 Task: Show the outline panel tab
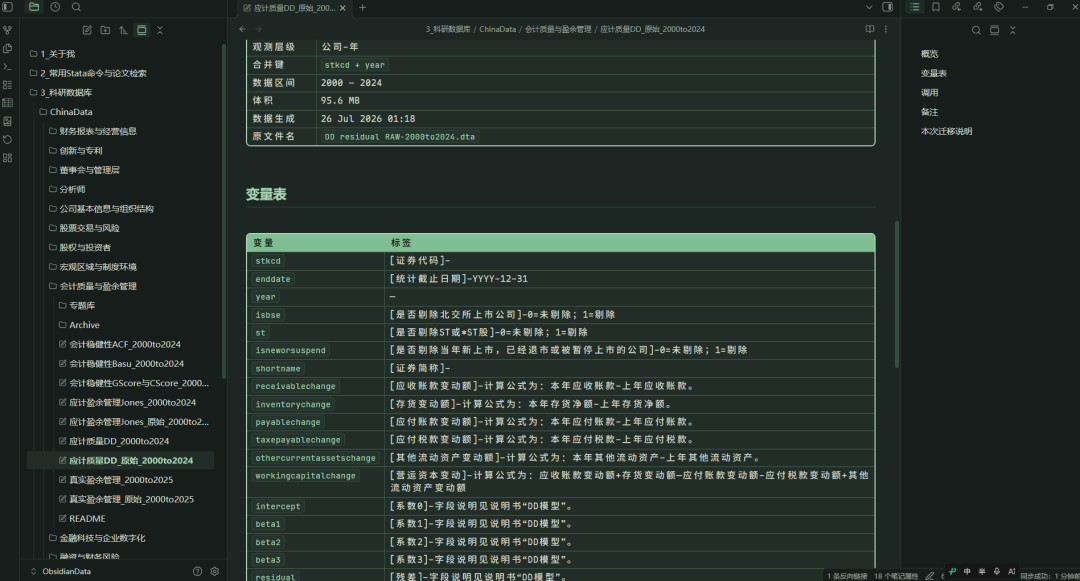coord(915,7)
